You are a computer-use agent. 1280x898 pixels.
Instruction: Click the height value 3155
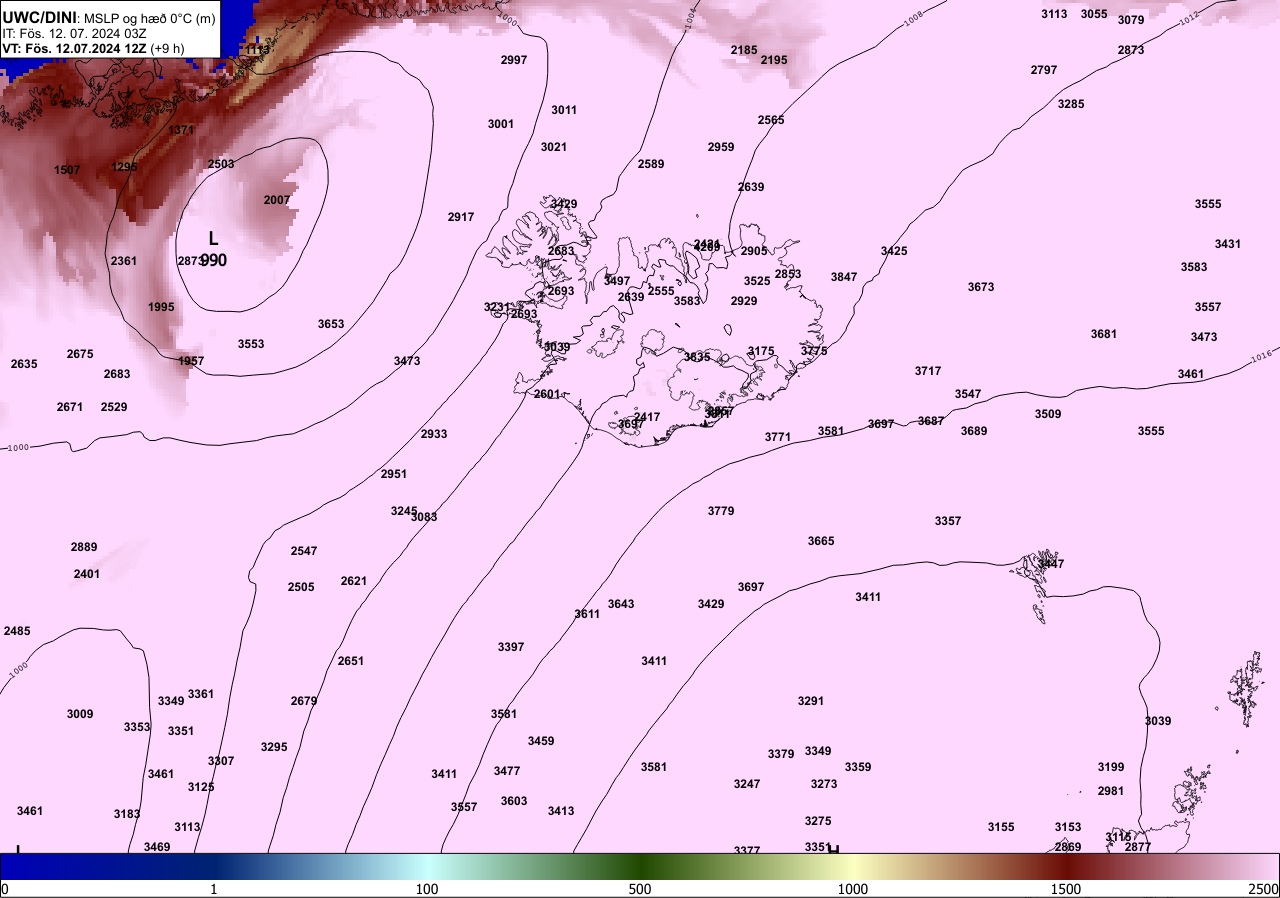click(x=1001, y=827)
